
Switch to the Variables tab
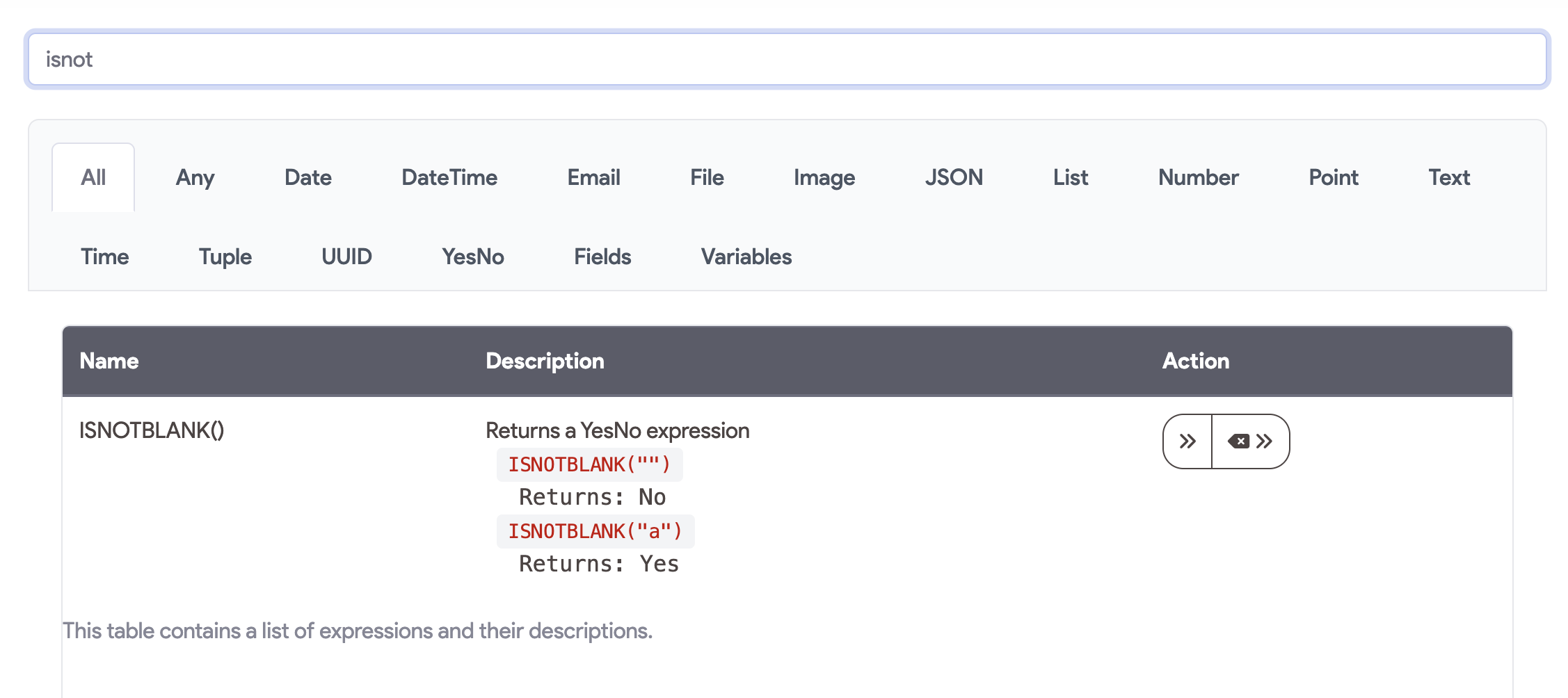(x=746, y=257)
